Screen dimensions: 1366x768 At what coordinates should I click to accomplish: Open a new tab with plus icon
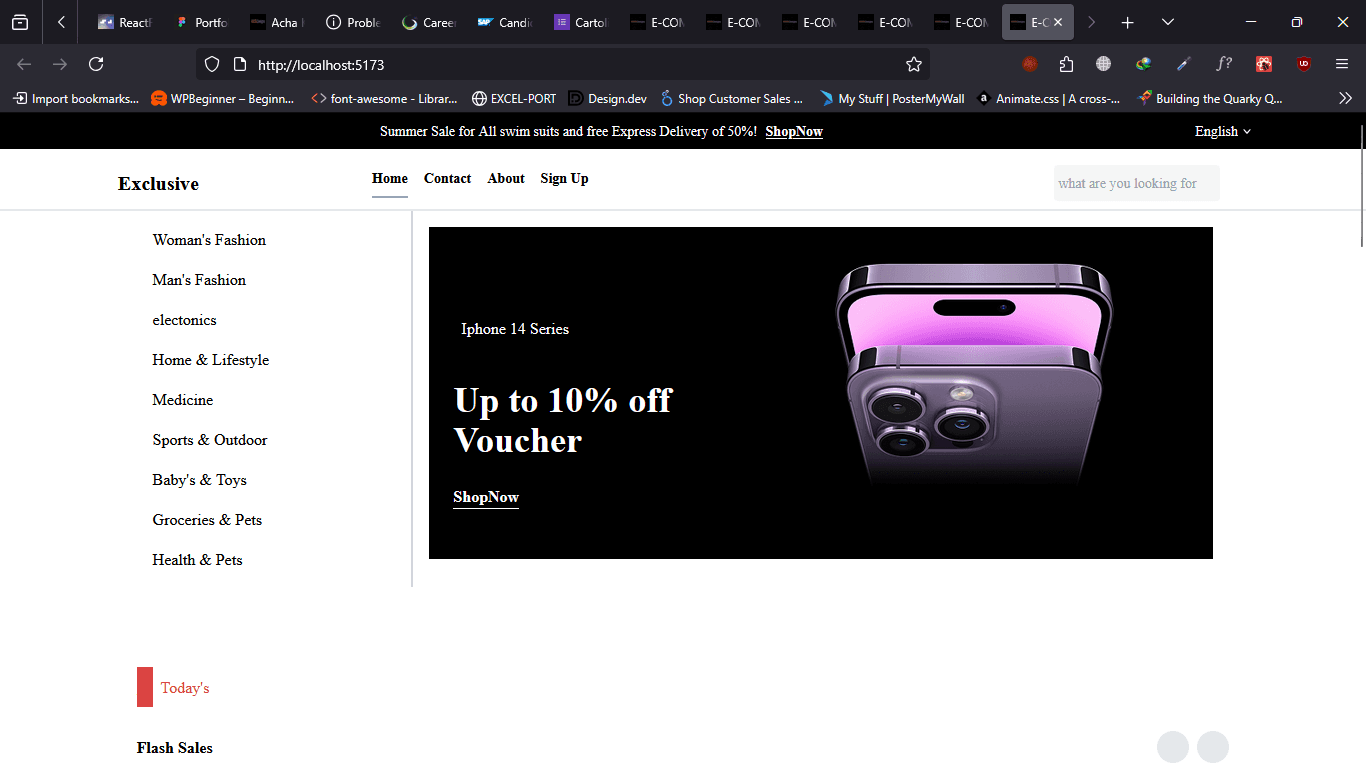point(1127,22)
